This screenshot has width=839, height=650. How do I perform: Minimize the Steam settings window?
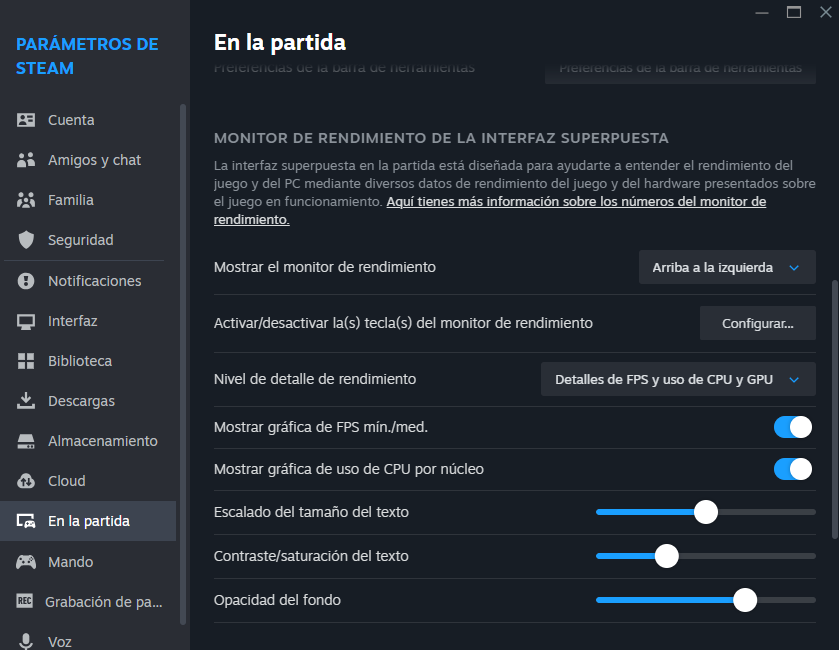tap(762, 12)
